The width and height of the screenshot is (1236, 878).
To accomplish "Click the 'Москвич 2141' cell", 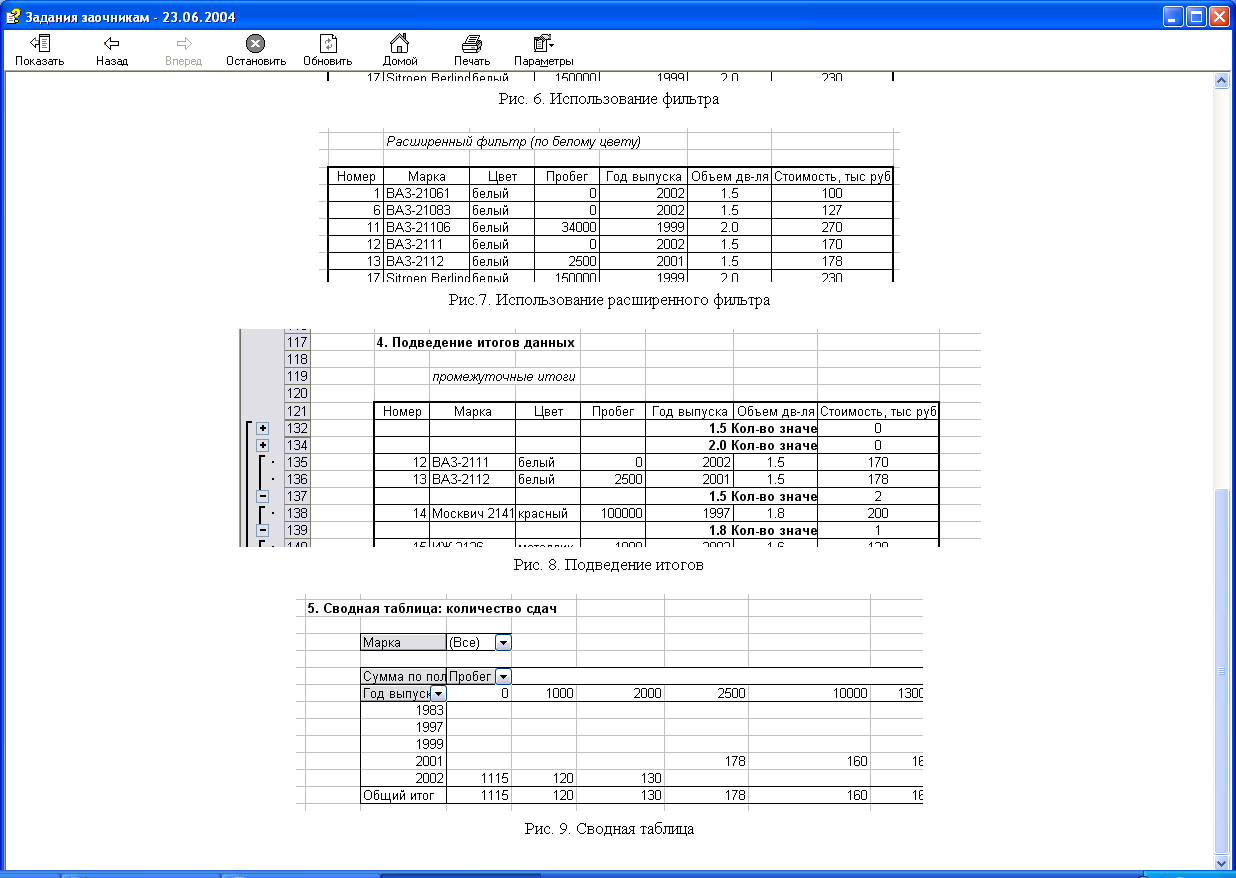I will [472, 513].
